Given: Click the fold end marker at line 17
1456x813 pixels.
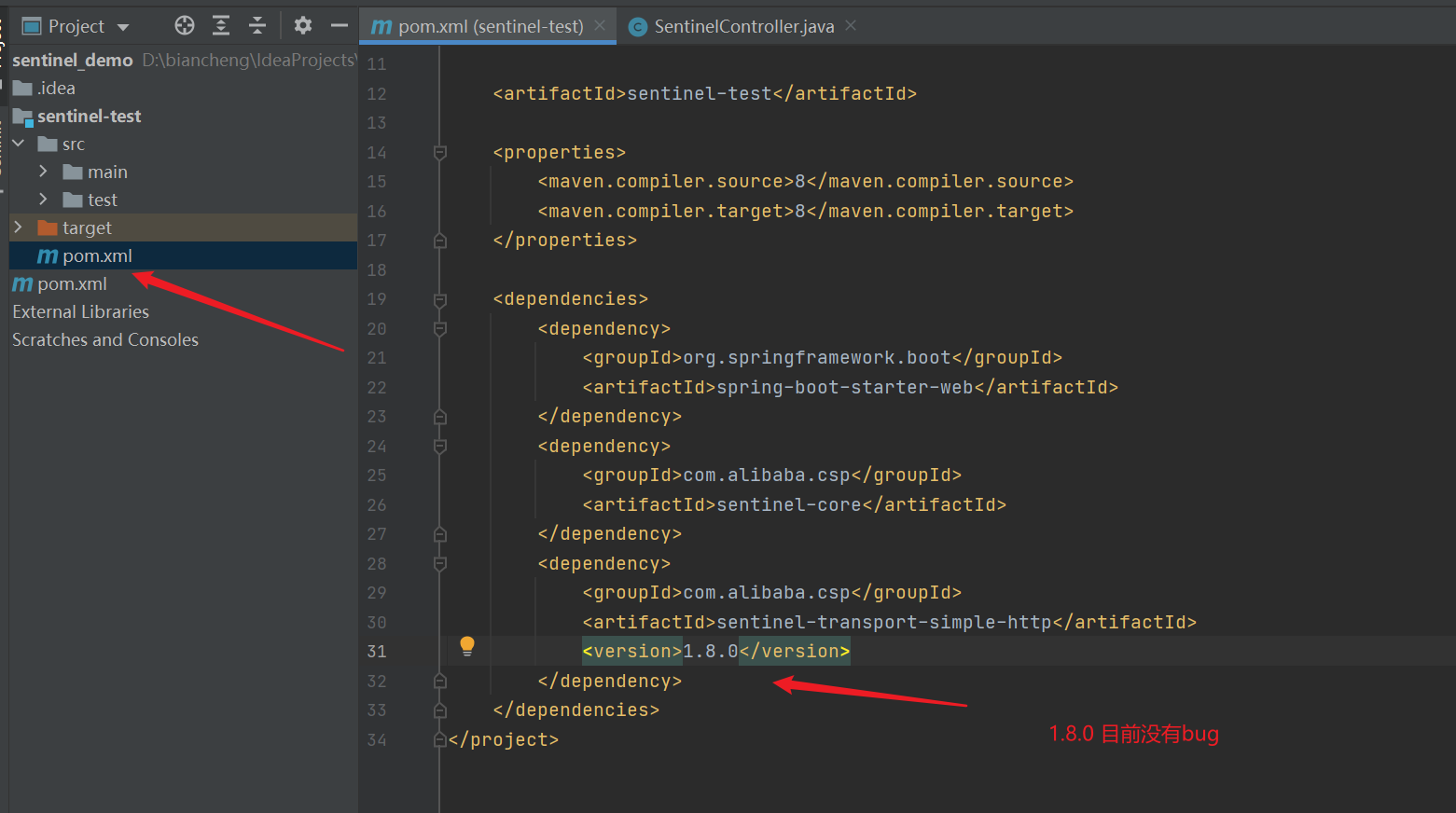Looking at the screenshot, I should (x=440, y=241).
